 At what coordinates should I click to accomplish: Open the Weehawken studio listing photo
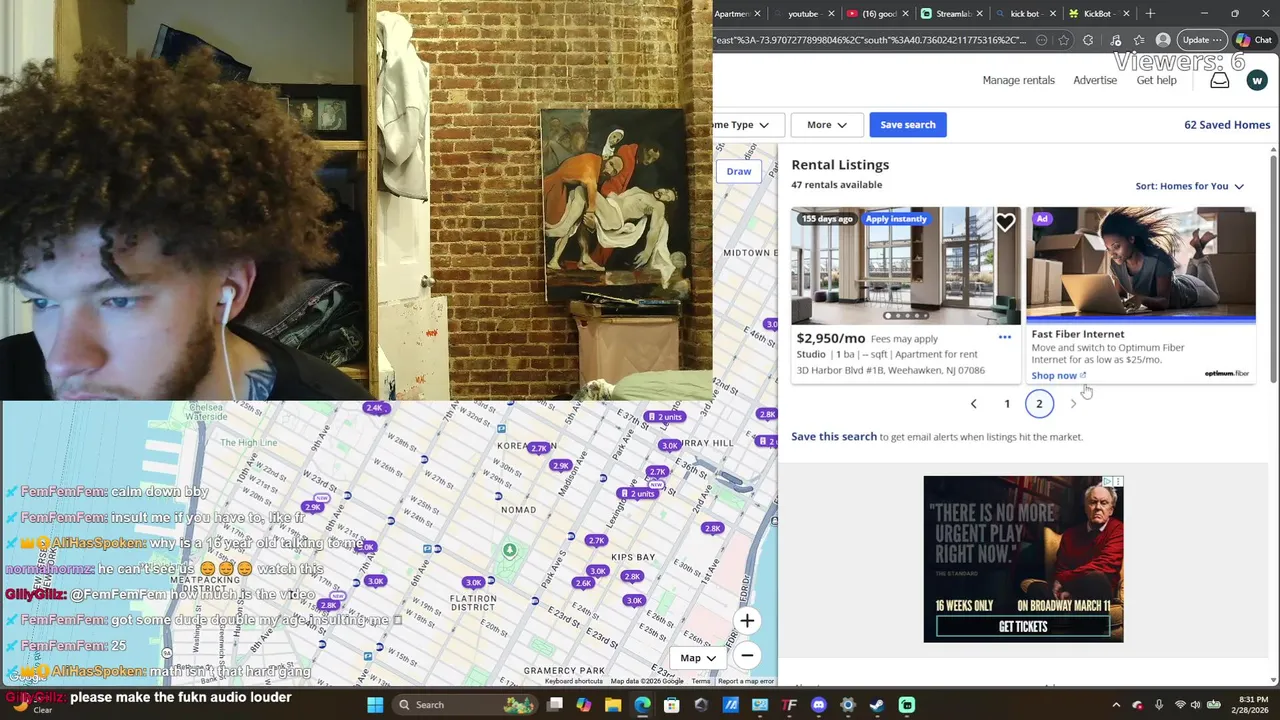pyautogui.click(x=906, y=266)
